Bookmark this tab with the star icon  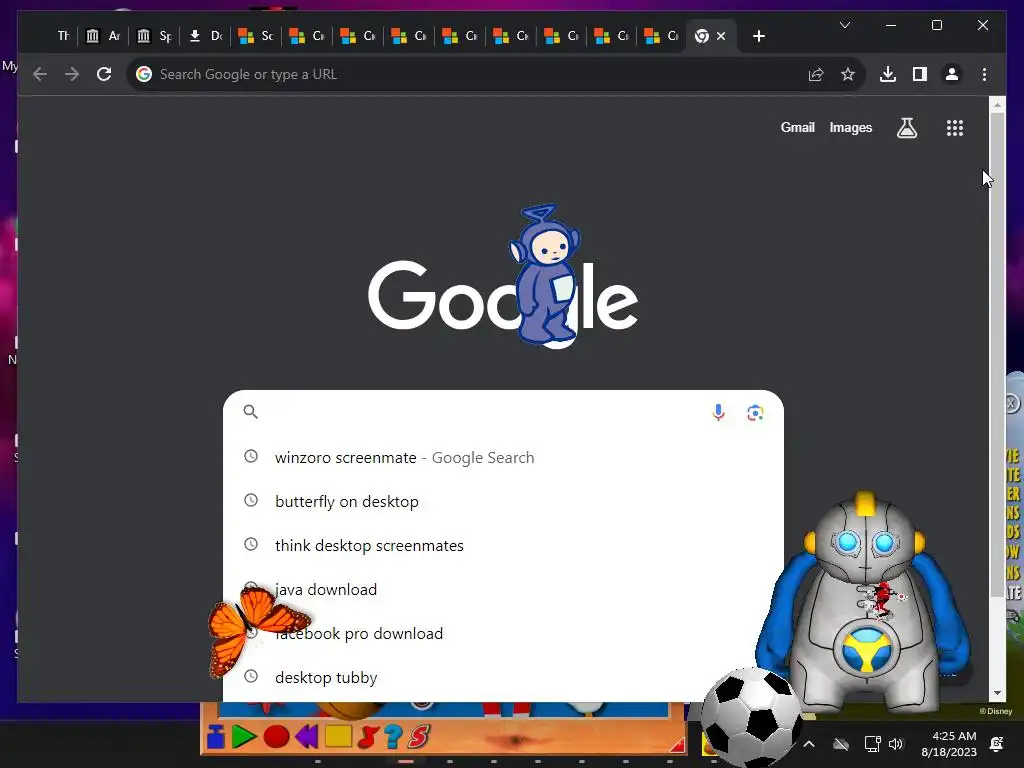tap(848, 74)
